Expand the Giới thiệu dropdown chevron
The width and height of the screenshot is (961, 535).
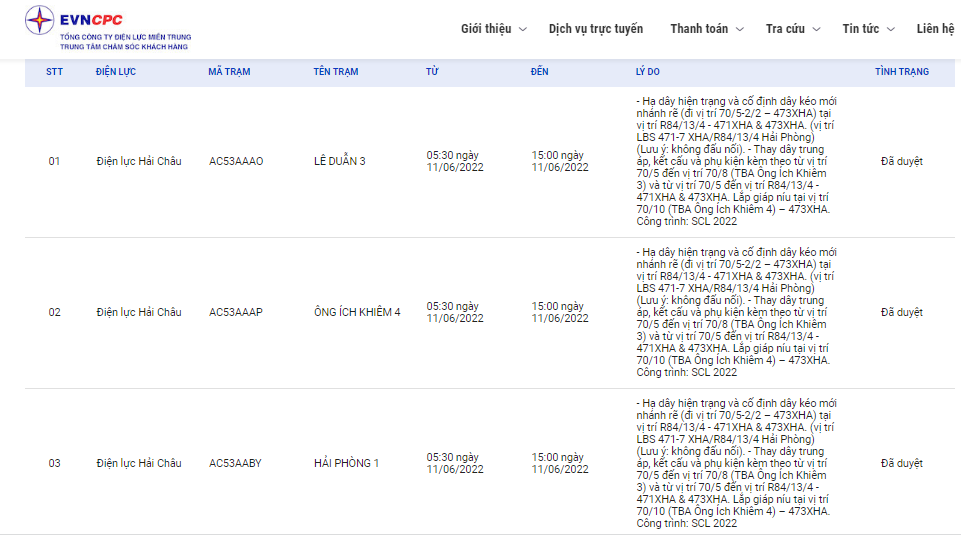coord(523,29)
